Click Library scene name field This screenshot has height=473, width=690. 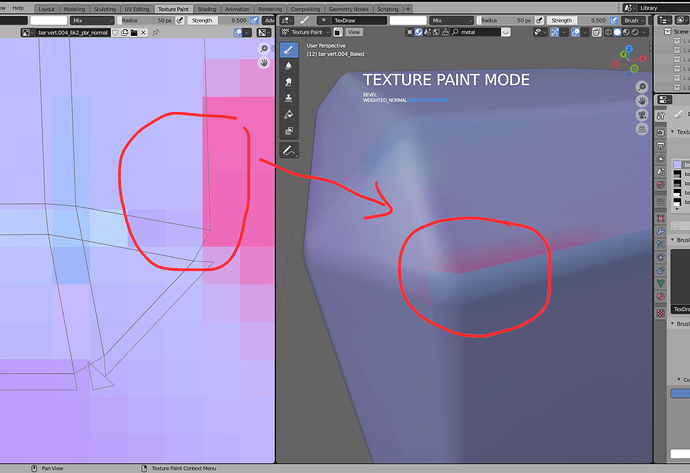pos(664,8)
